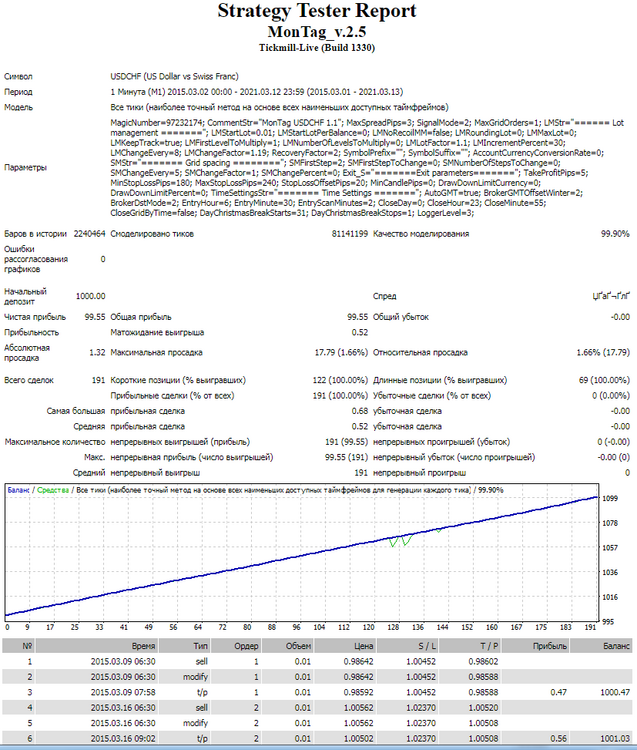Click "непрерывных выигрышей (прибыль)" label
Screen dimensions: 637x750
(x=180, y=442)
